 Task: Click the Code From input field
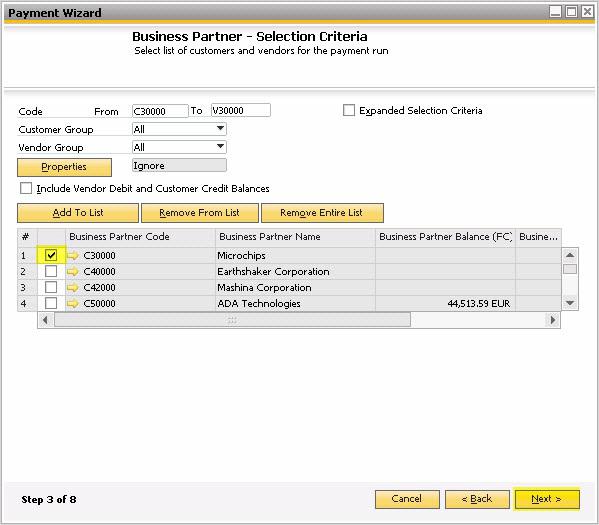point(160,111)
